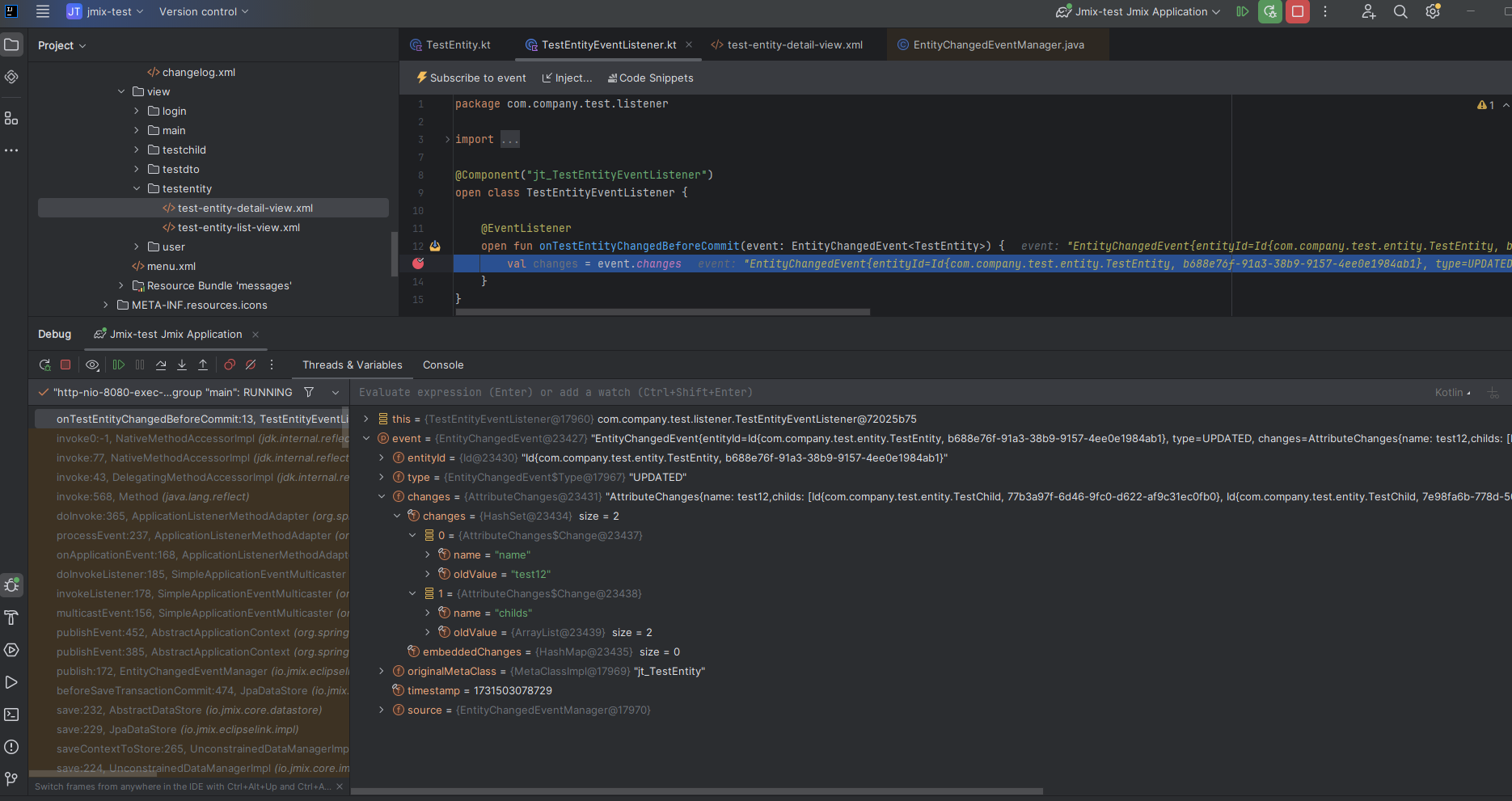
Task: Open debugger toolbar more options
Action: pyautogui.click(x=272, y=365)
